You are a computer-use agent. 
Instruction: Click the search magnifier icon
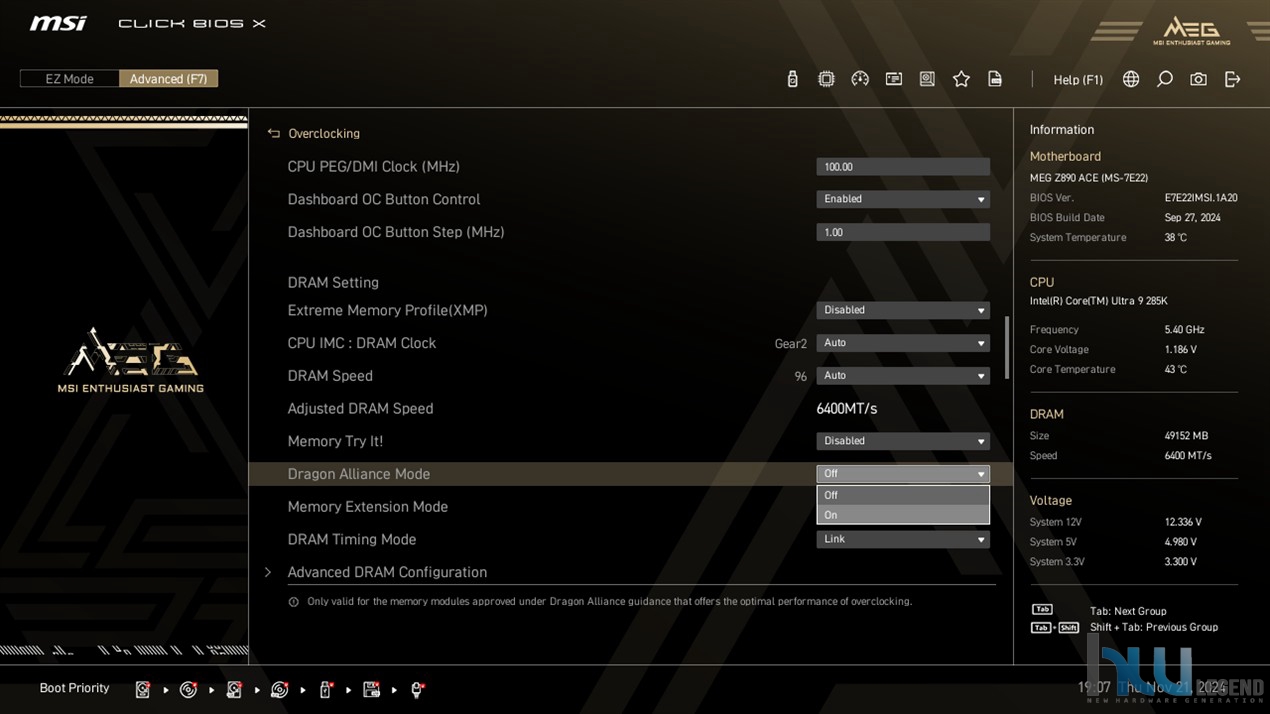pyautogui.click(x=1165, y=79)
